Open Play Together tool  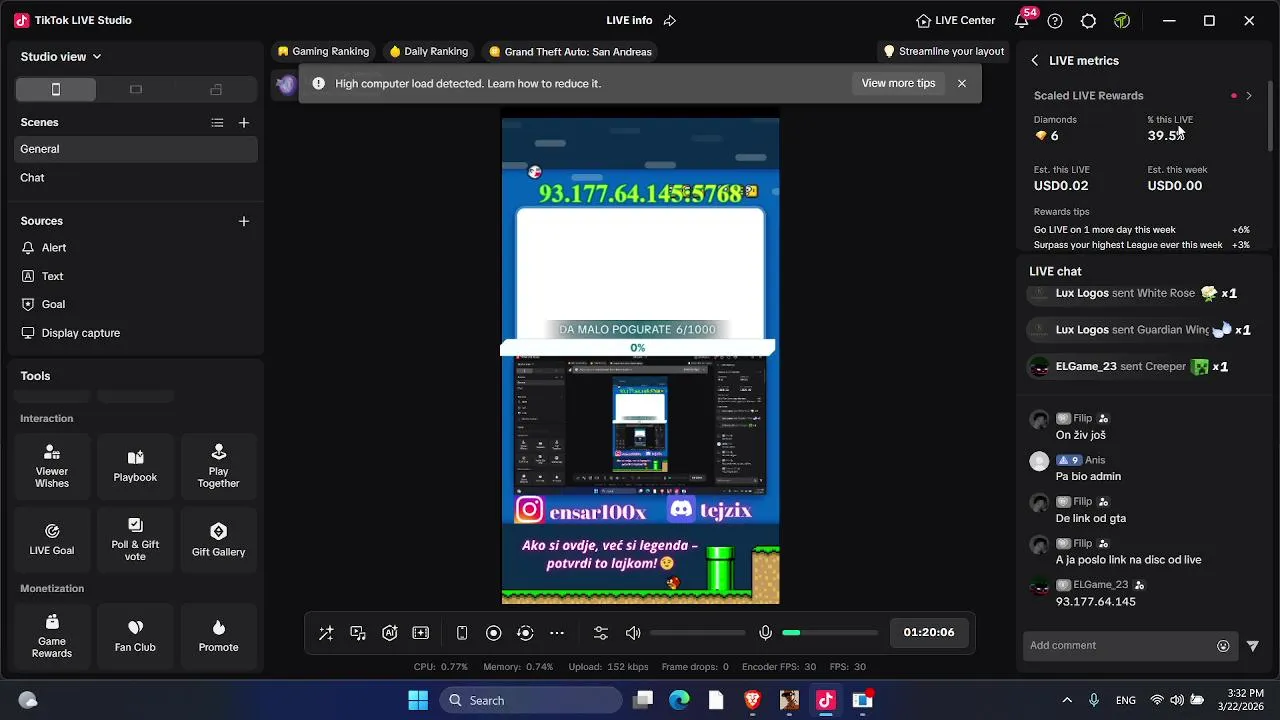click(x=218, y=467)
